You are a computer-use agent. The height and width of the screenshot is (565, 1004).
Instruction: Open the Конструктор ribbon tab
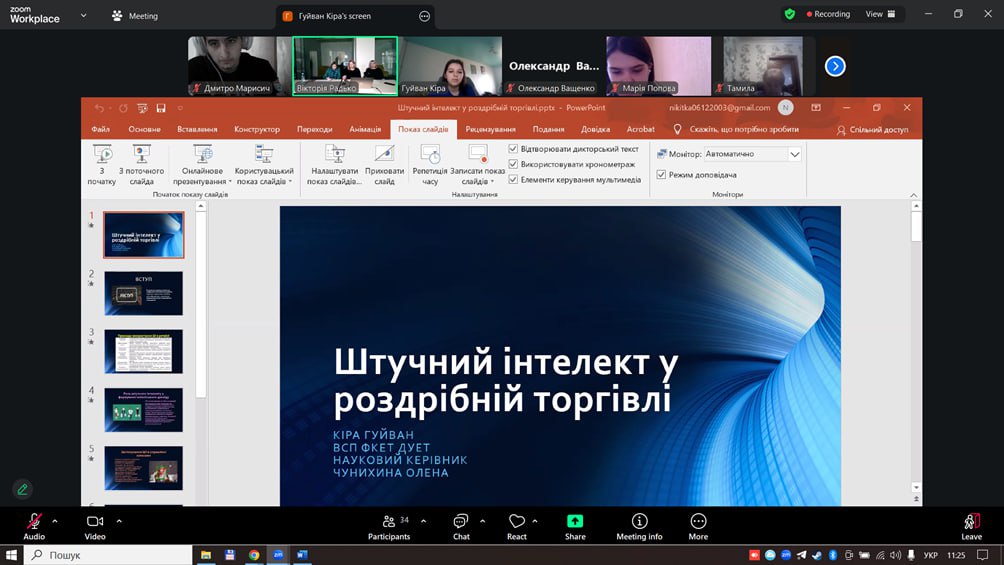click(x=257, y=129)
